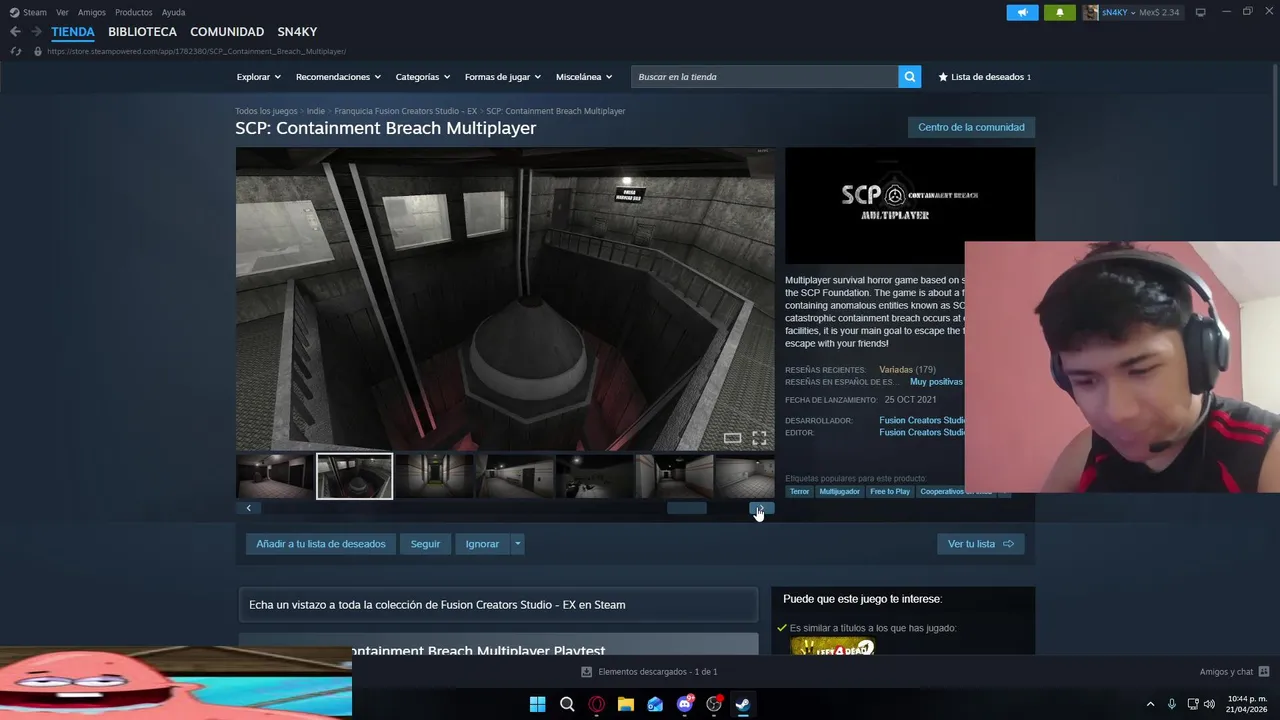Open the Ayuda menu
1280x720 pixels.
point(173,12)
